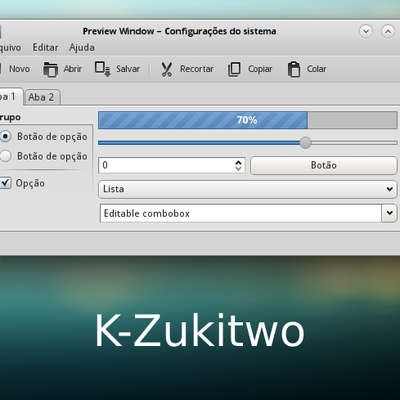
Task: Click the window up-chevron title button
Action: pos(388,32)
